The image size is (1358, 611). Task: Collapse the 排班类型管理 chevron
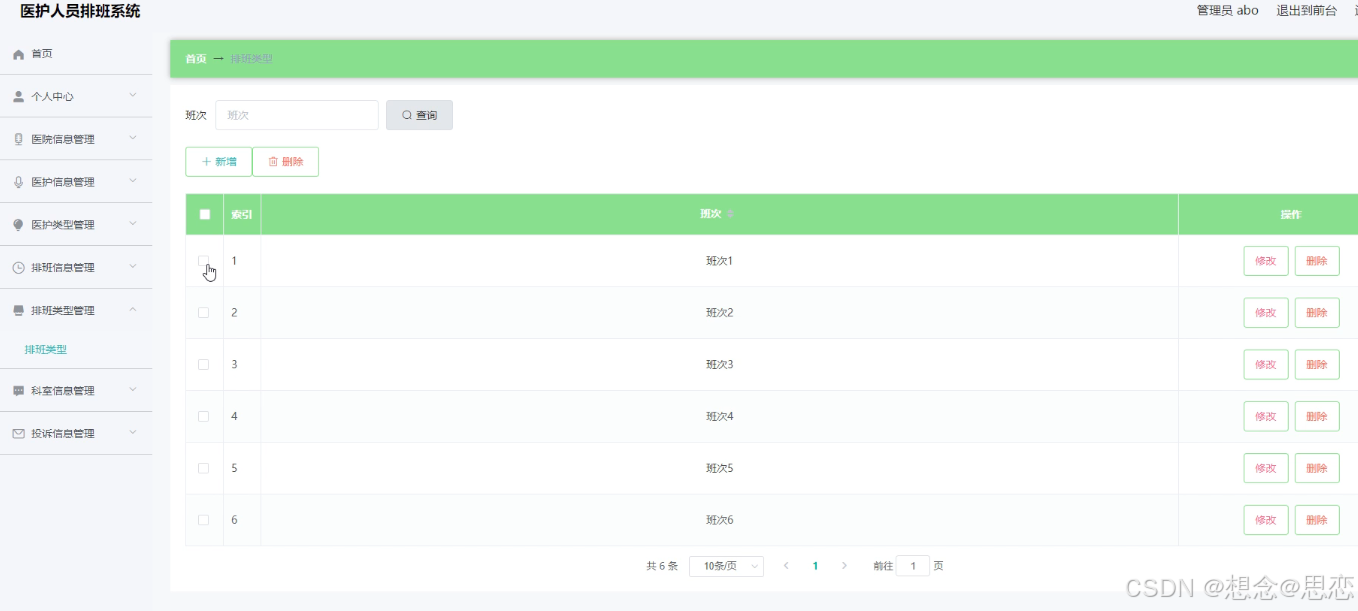pyautogui.click(x=133, y=310)
